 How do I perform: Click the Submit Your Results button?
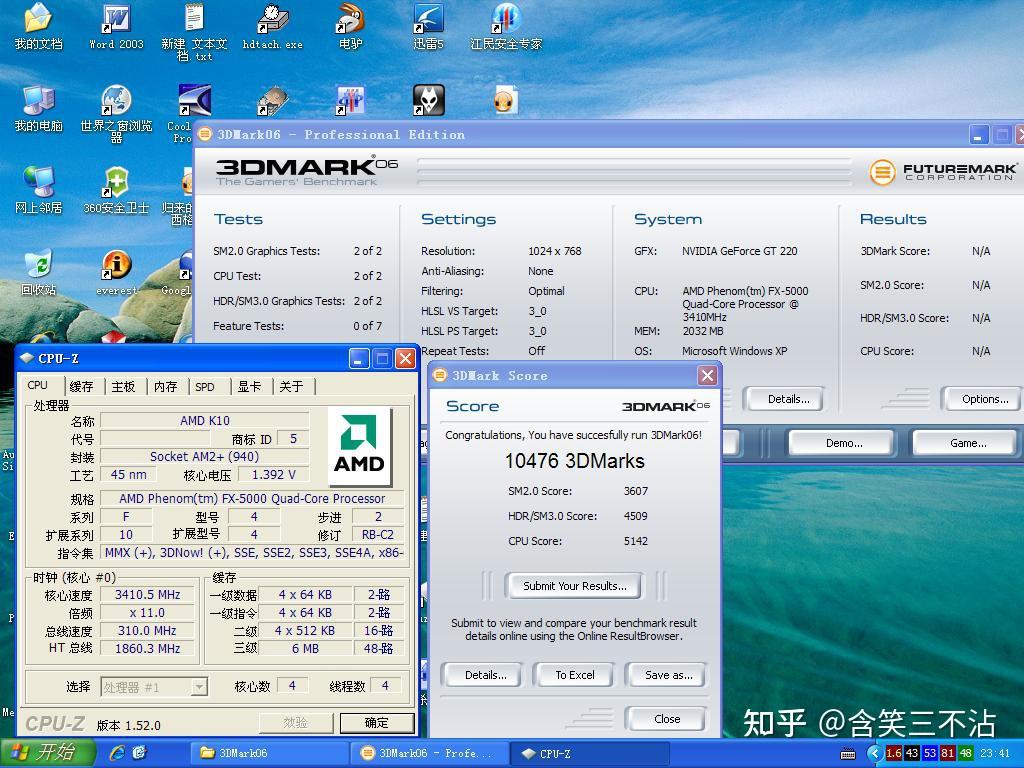[573, 586]
